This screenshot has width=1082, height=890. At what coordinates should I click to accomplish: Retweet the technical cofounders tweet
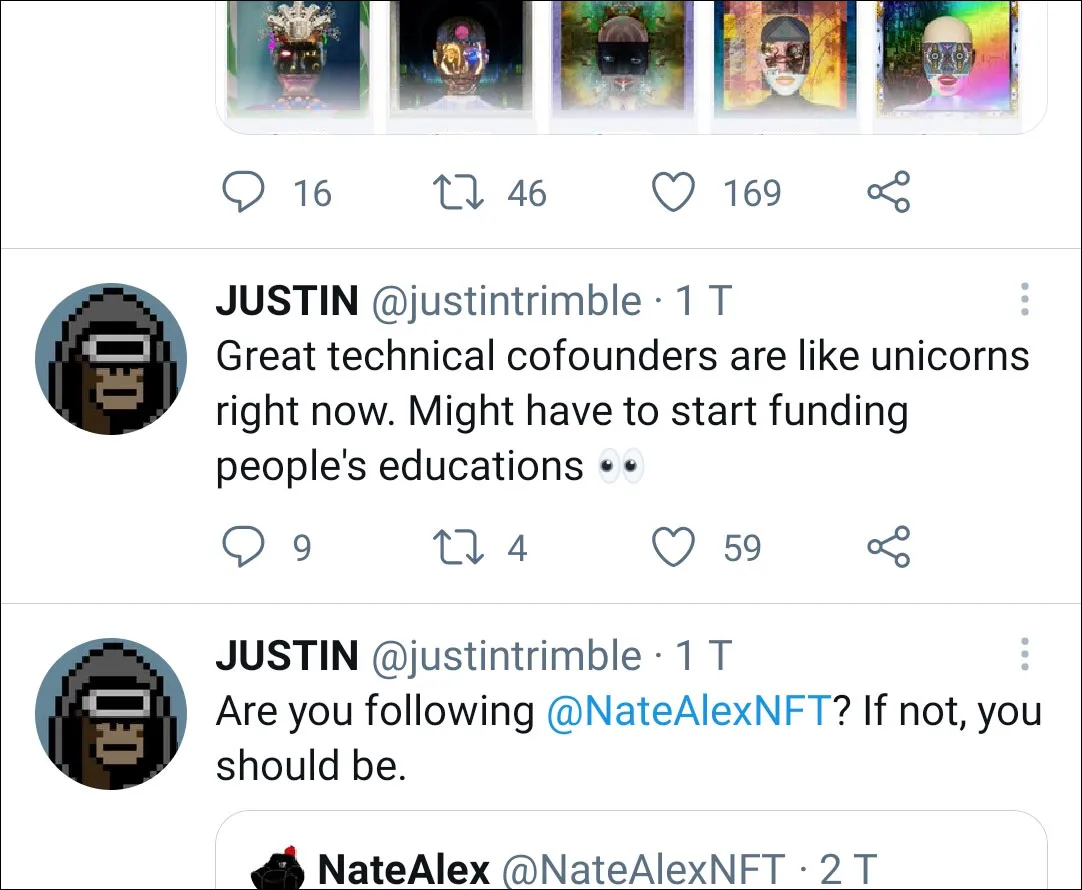458,547
